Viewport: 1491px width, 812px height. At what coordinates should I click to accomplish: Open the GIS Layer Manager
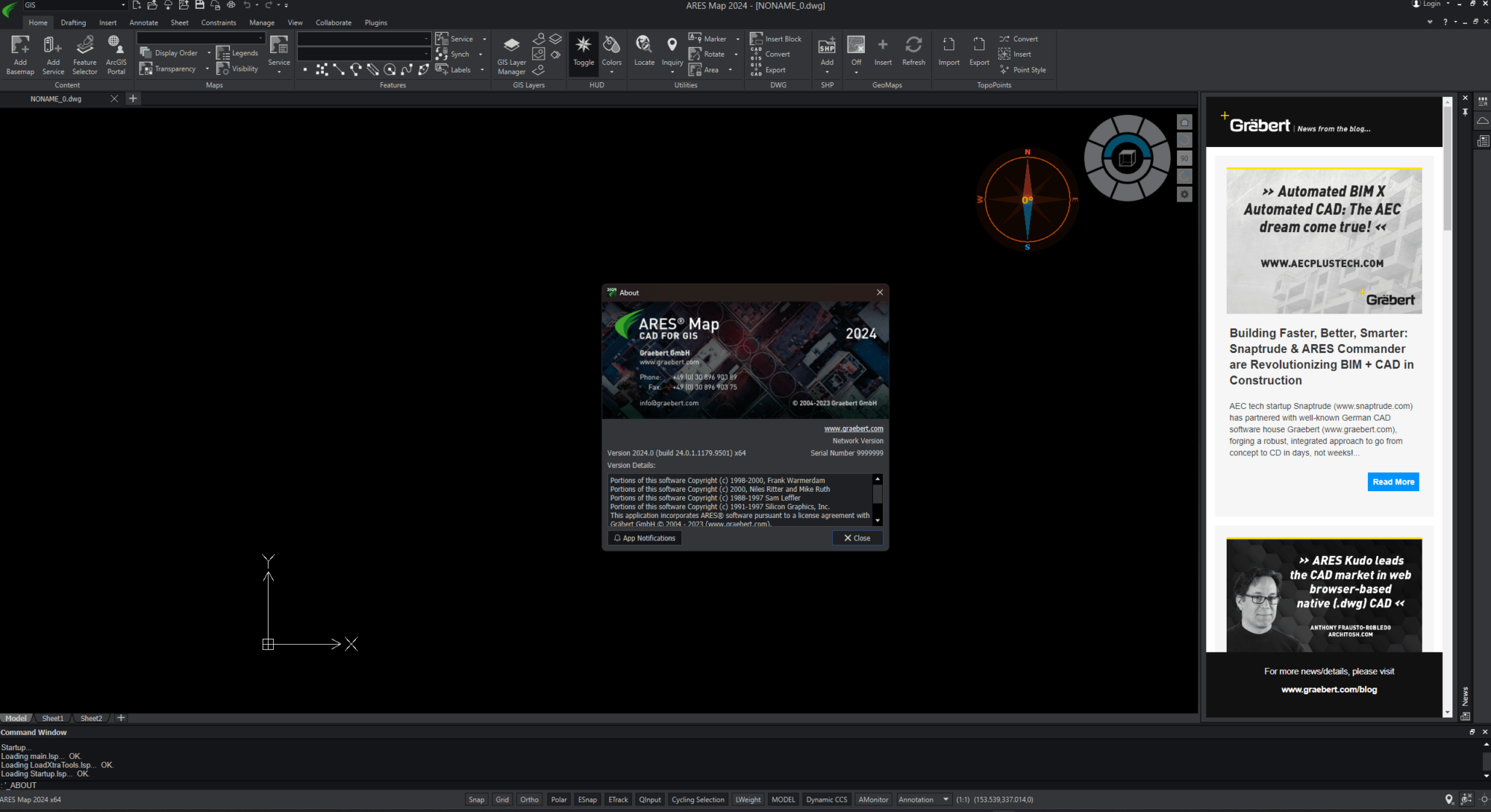pos(511,55)
